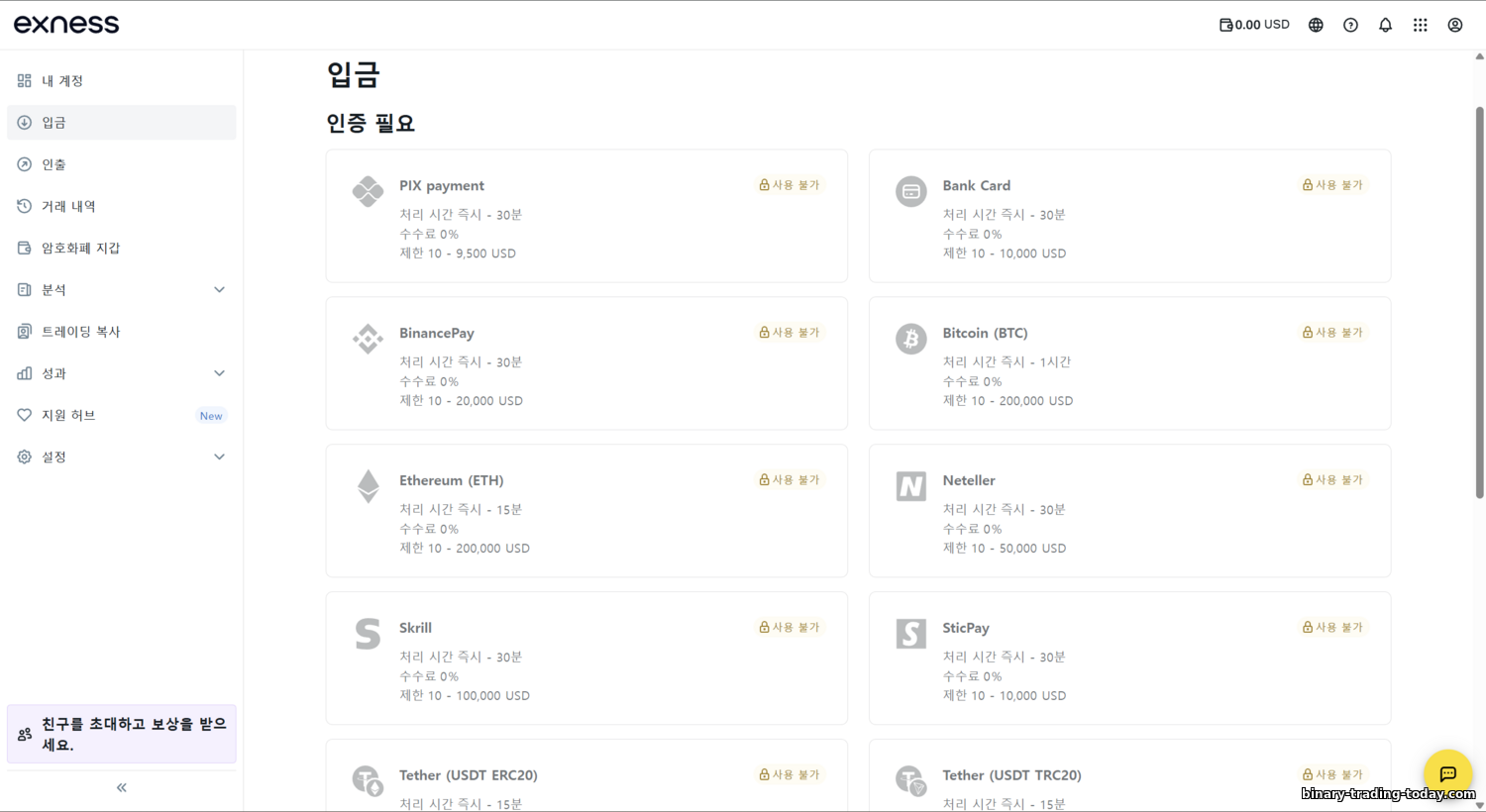
Task: Click the invite friends reward banner
Action: click(x=122, y=734)
